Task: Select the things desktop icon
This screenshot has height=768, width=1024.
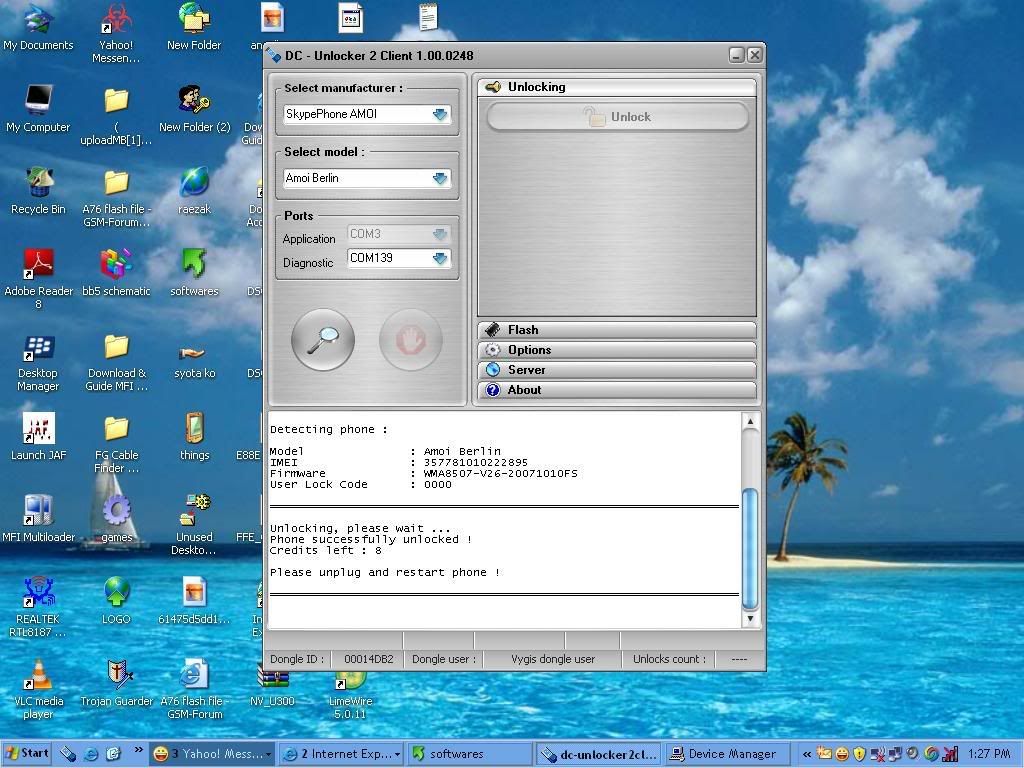Action: click(x=195, y=438)
